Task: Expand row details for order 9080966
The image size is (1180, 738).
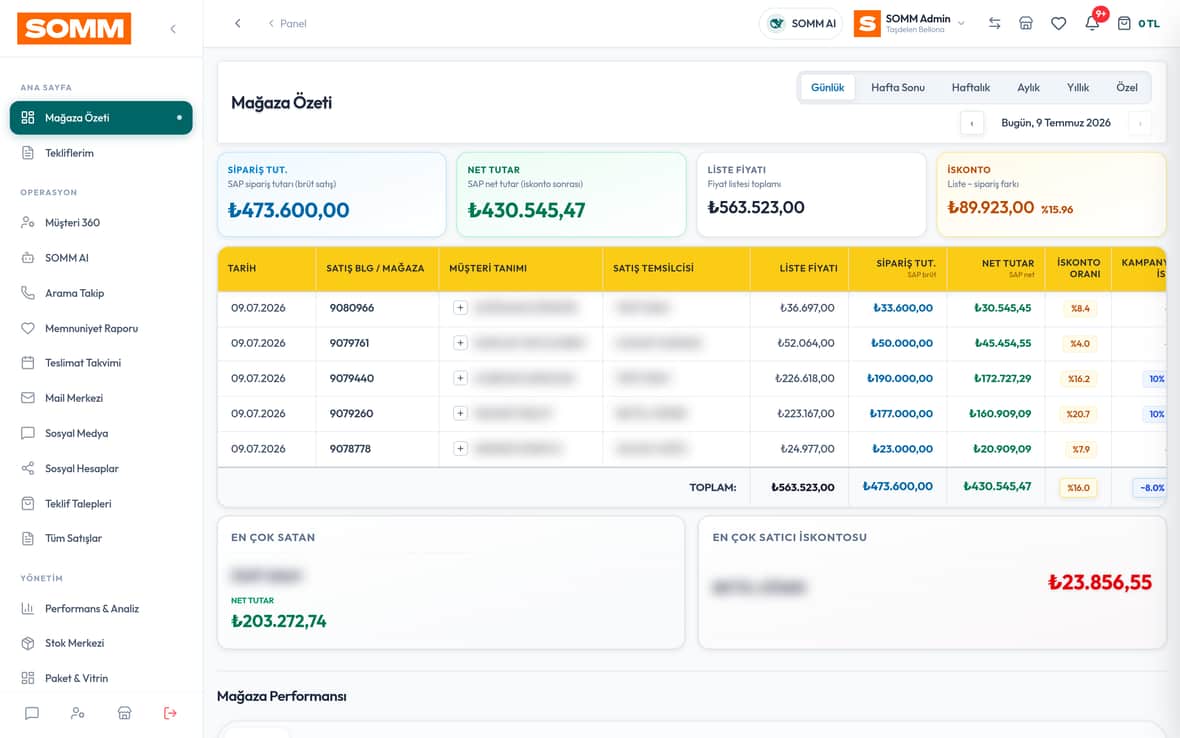Action: point(460,308)
